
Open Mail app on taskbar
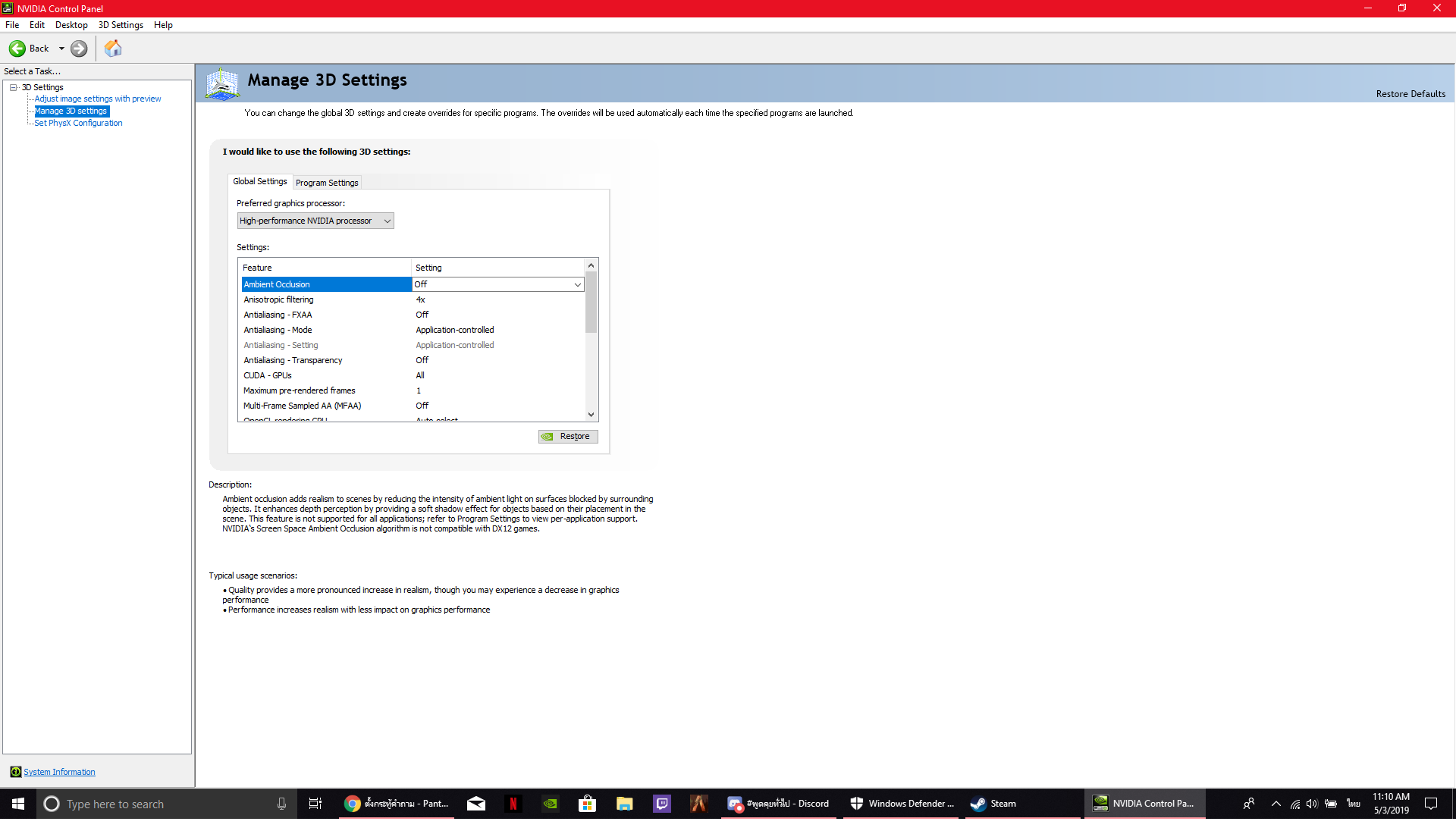pyautogui.click(x=476, y=804)
